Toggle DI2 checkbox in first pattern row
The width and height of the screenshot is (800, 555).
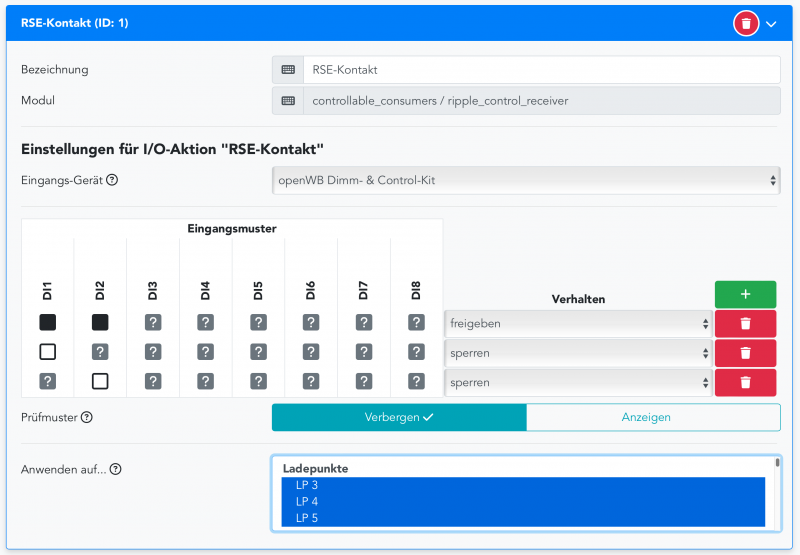pyautogui.click(x=100, y=323)
